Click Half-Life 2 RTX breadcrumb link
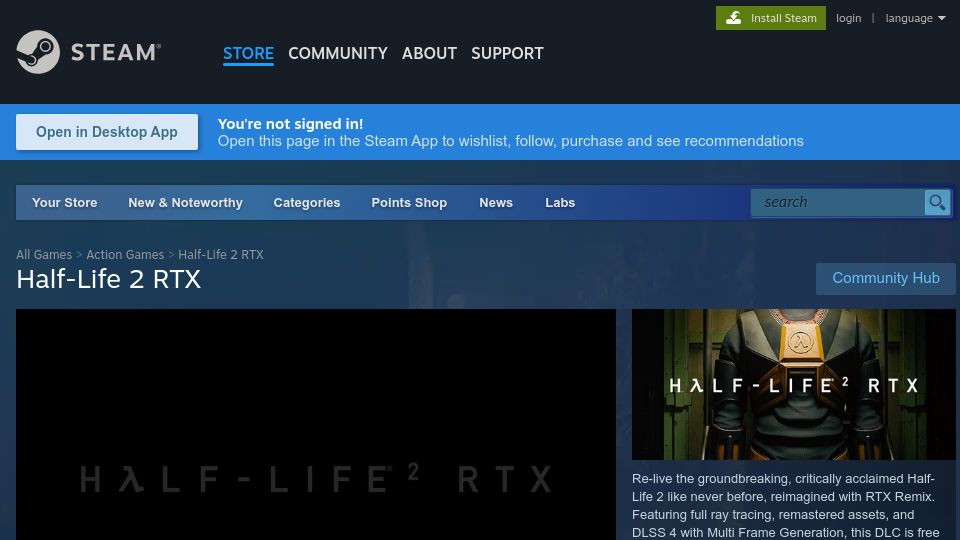The height and width of the screenshot is (540, 960). tap(221, 255)
